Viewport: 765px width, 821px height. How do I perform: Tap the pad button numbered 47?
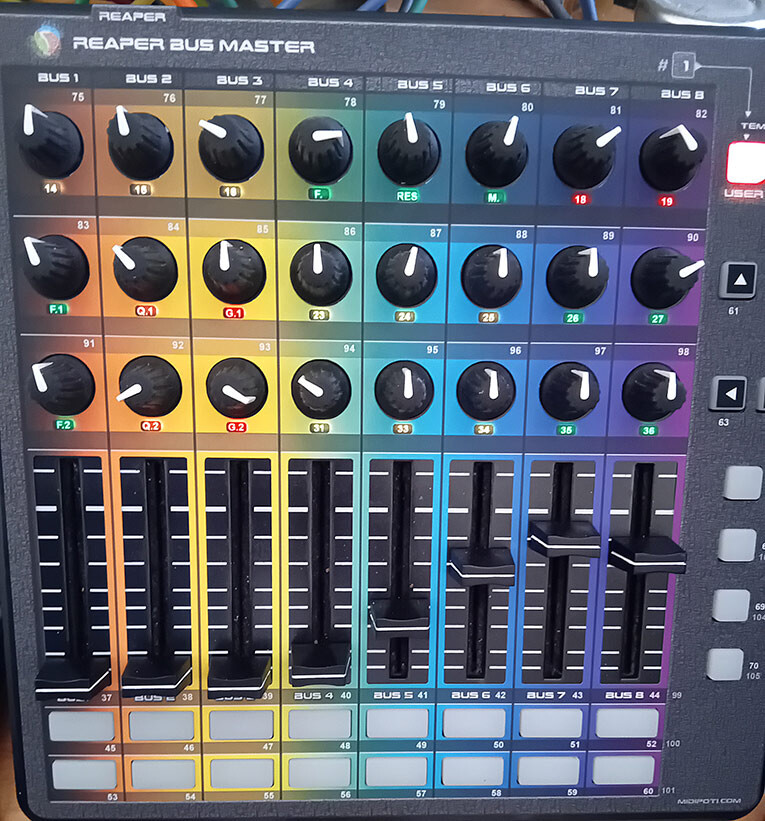241,725
